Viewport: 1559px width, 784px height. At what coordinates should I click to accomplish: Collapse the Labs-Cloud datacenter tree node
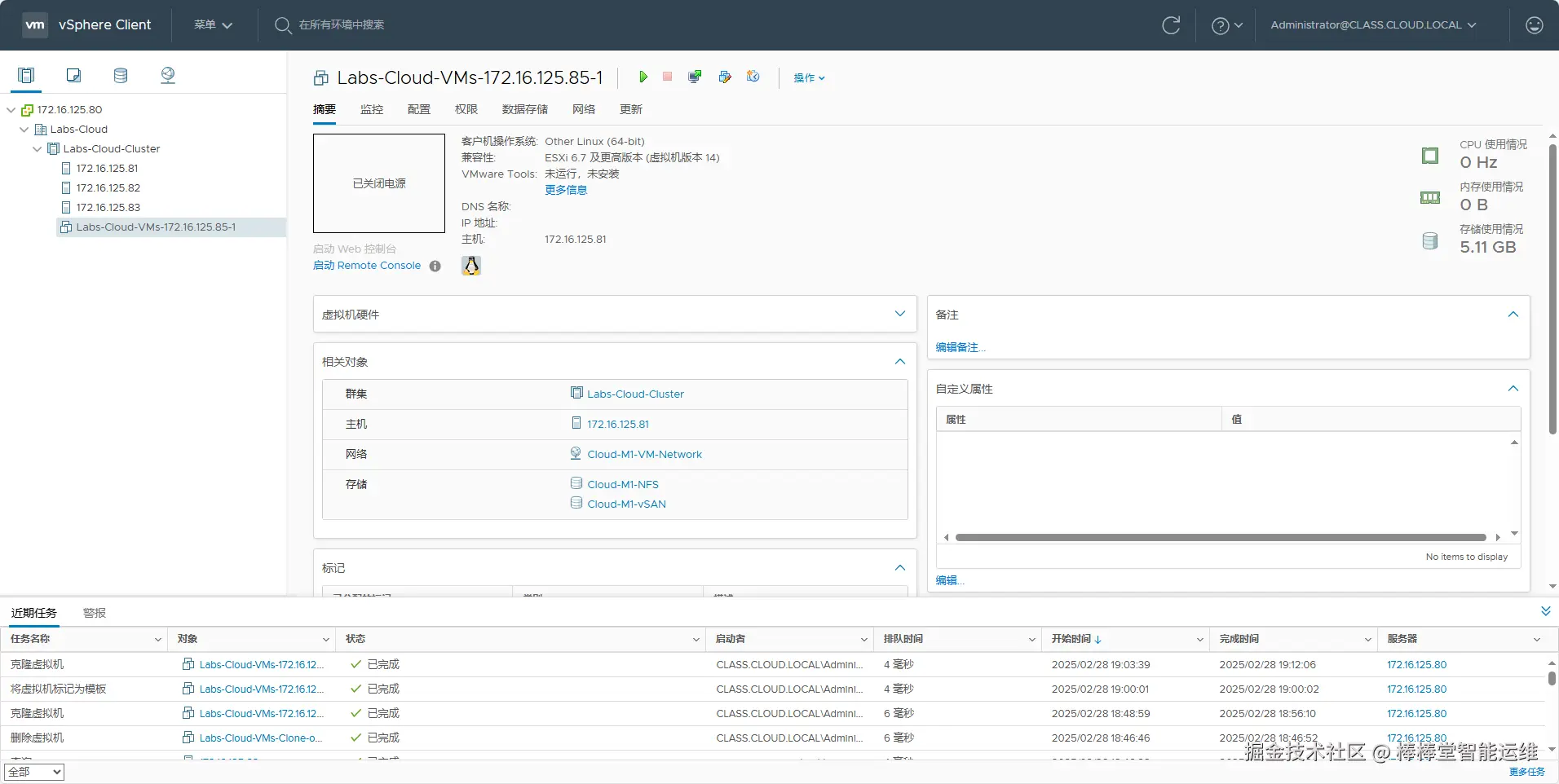click(x=24, y=130)
